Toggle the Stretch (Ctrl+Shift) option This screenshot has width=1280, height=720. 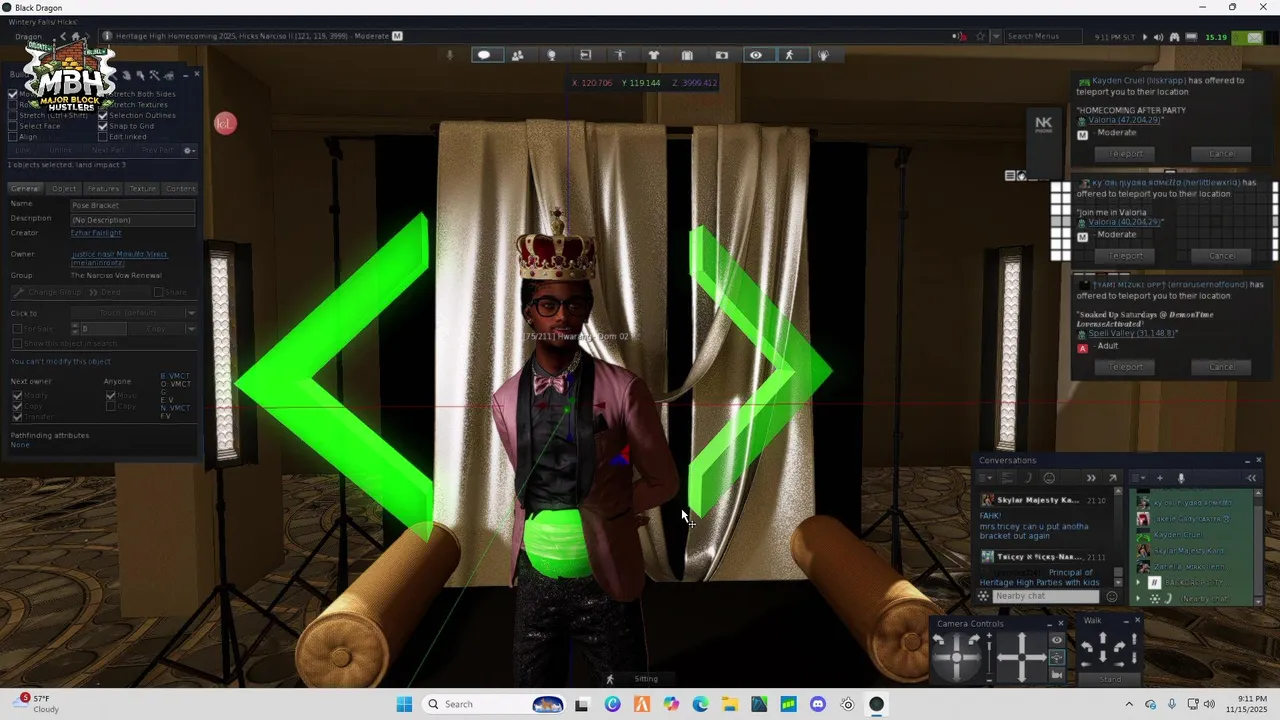tap(13, 115)
